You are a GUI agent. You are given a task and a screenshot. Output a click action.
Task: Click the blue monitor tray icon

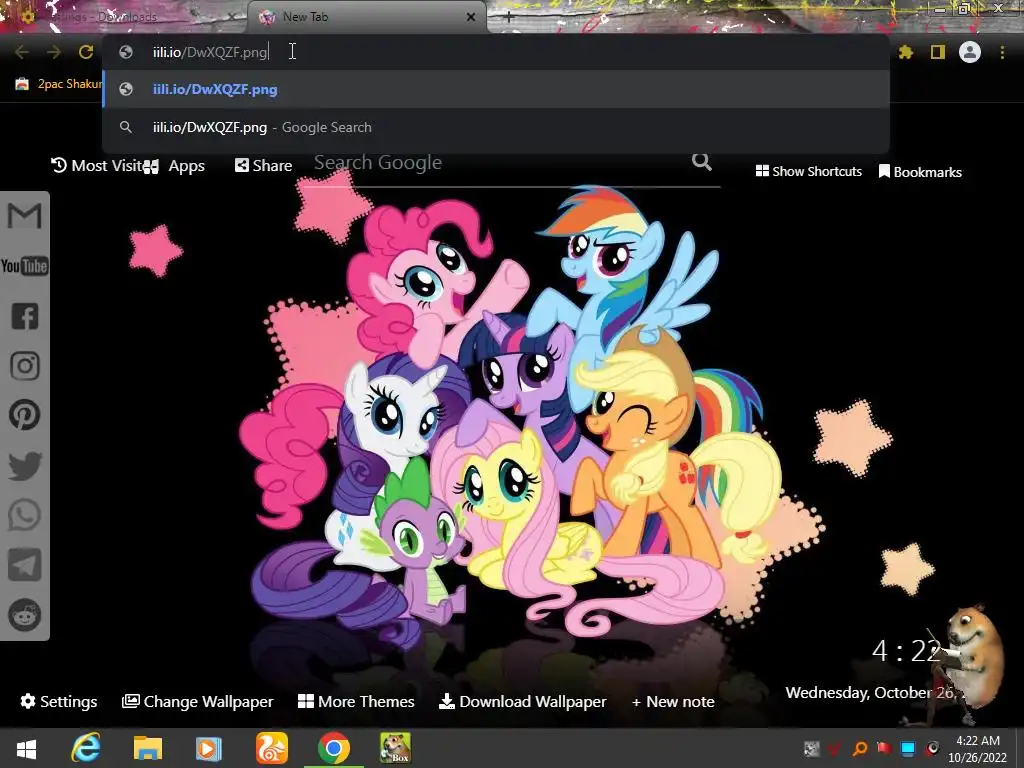pos(908,748)
